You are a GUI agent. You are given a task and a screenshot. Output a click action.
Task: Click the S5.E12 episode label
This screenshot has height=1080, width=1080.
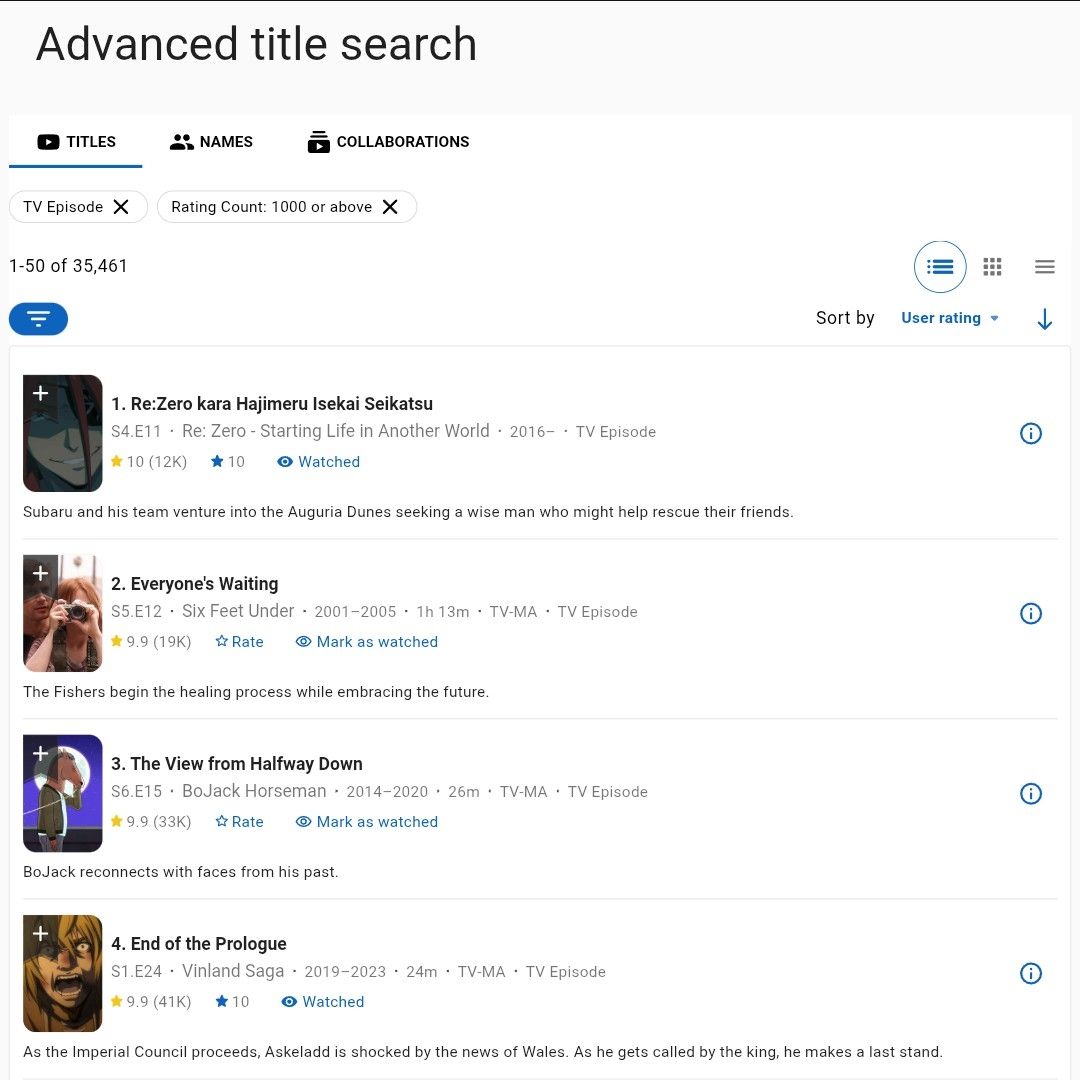[136, 612]
